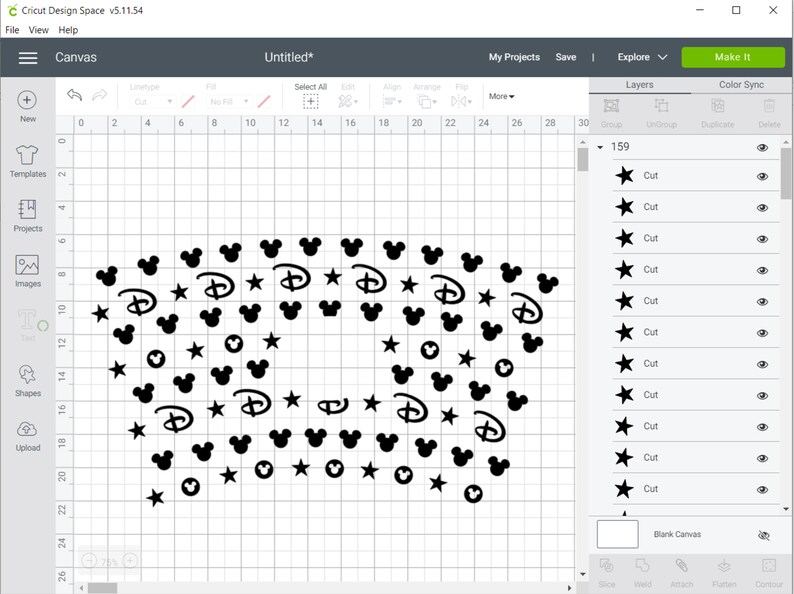Screen dimensions: 794x594
Task: Open the Upload cloud tool
Action: tap(27, 435)
